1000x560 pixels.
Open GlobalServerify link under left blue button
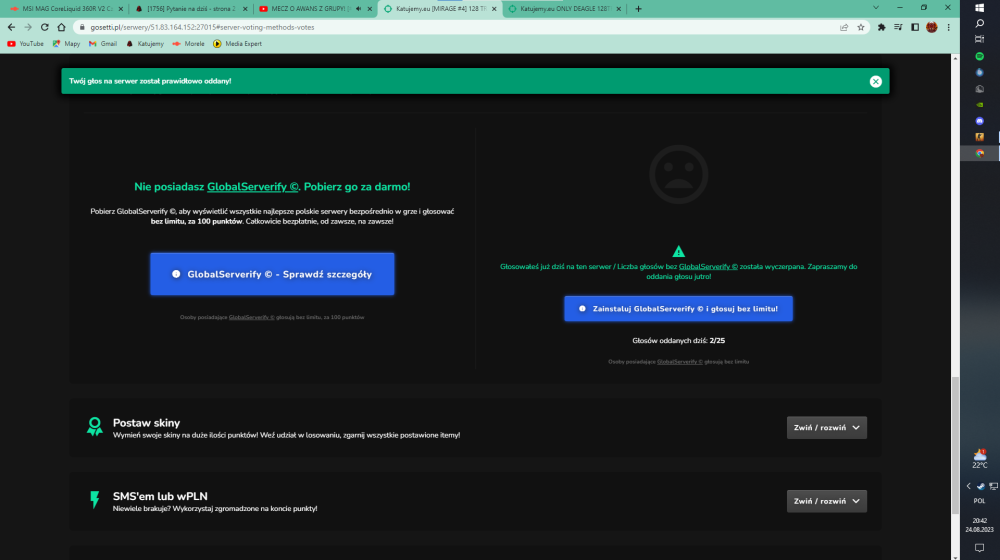[251, 317]
